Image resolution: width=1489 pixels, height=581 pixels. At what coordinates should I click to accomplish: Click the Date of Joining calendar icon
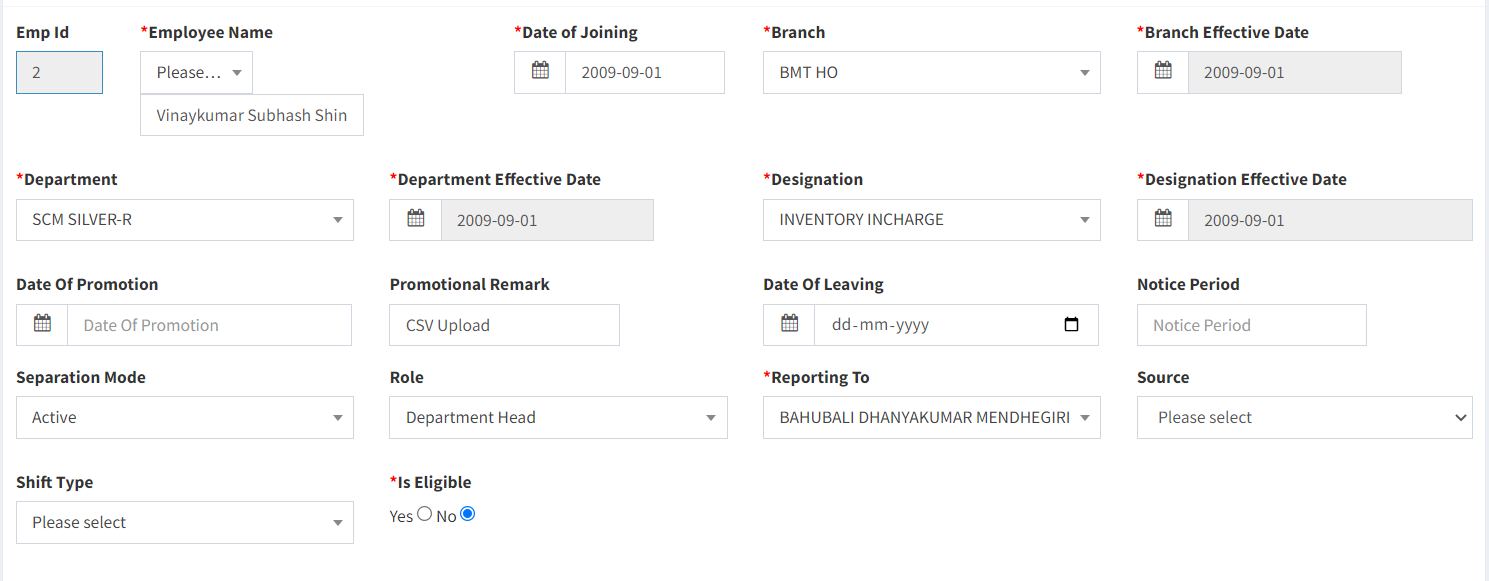point(540,72)
